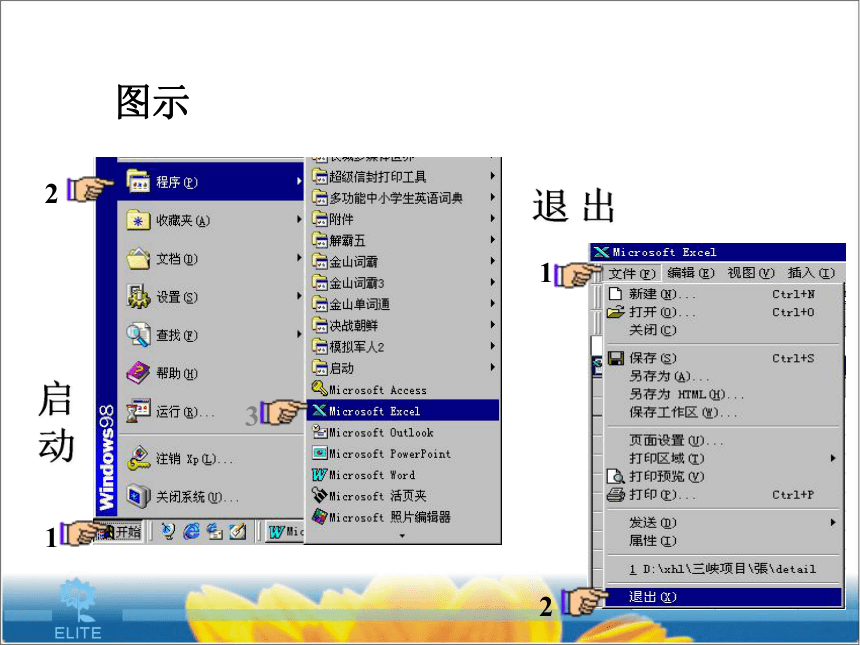Viewport: 860px width, 645px height.
Task: Click the scroll-down arrow below the programs list
Action: (403, 536)
